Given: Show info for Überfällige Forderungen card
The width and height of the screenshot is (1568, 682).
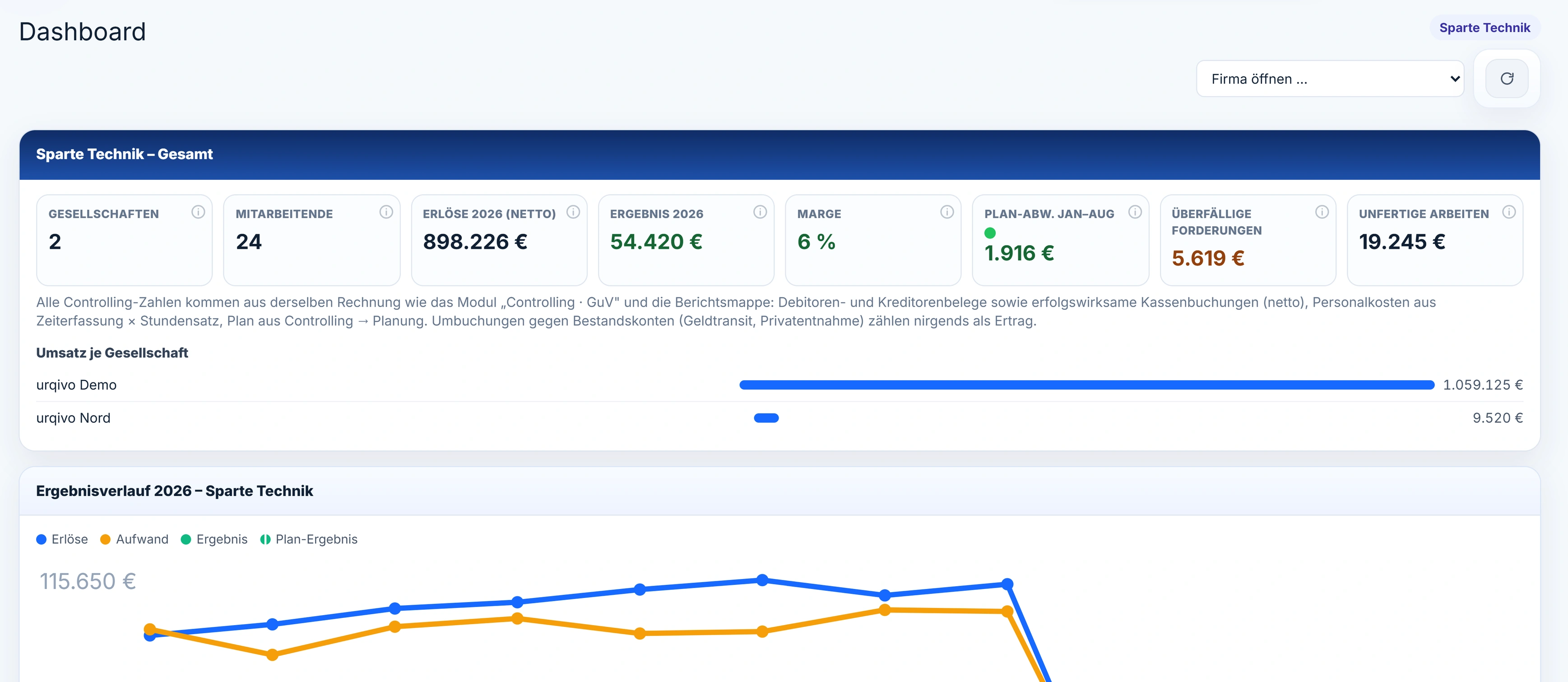Looking at the screenshot, I should [x=1322, y=212].
